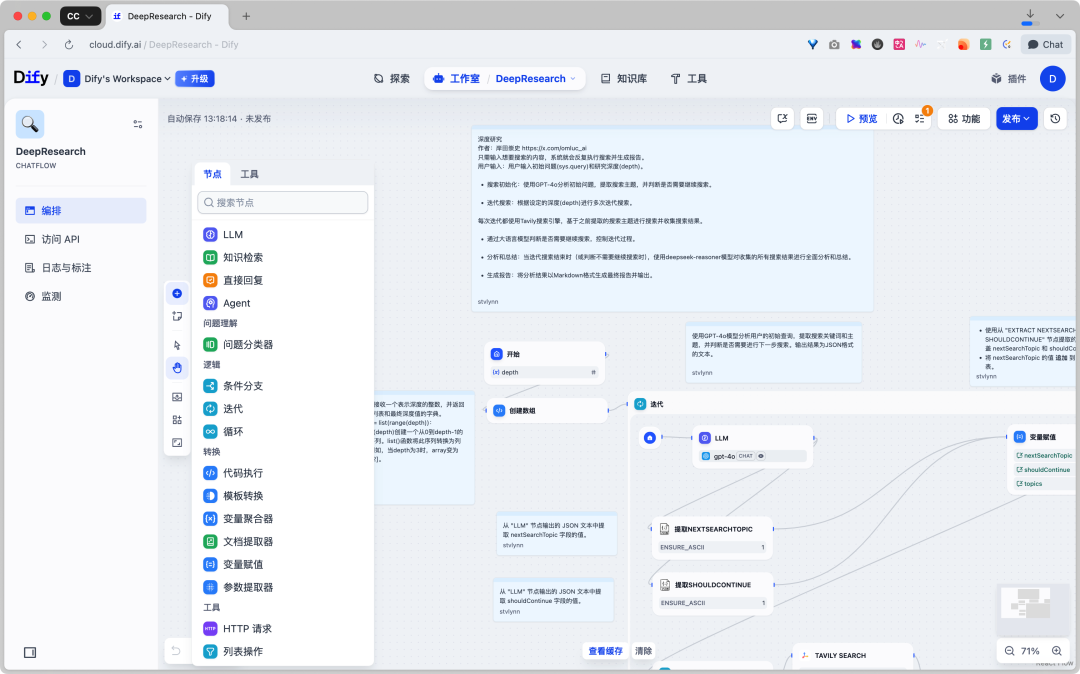Click the user avatar D
This screenshot has height=674, width=1080.
[1052, 78]
